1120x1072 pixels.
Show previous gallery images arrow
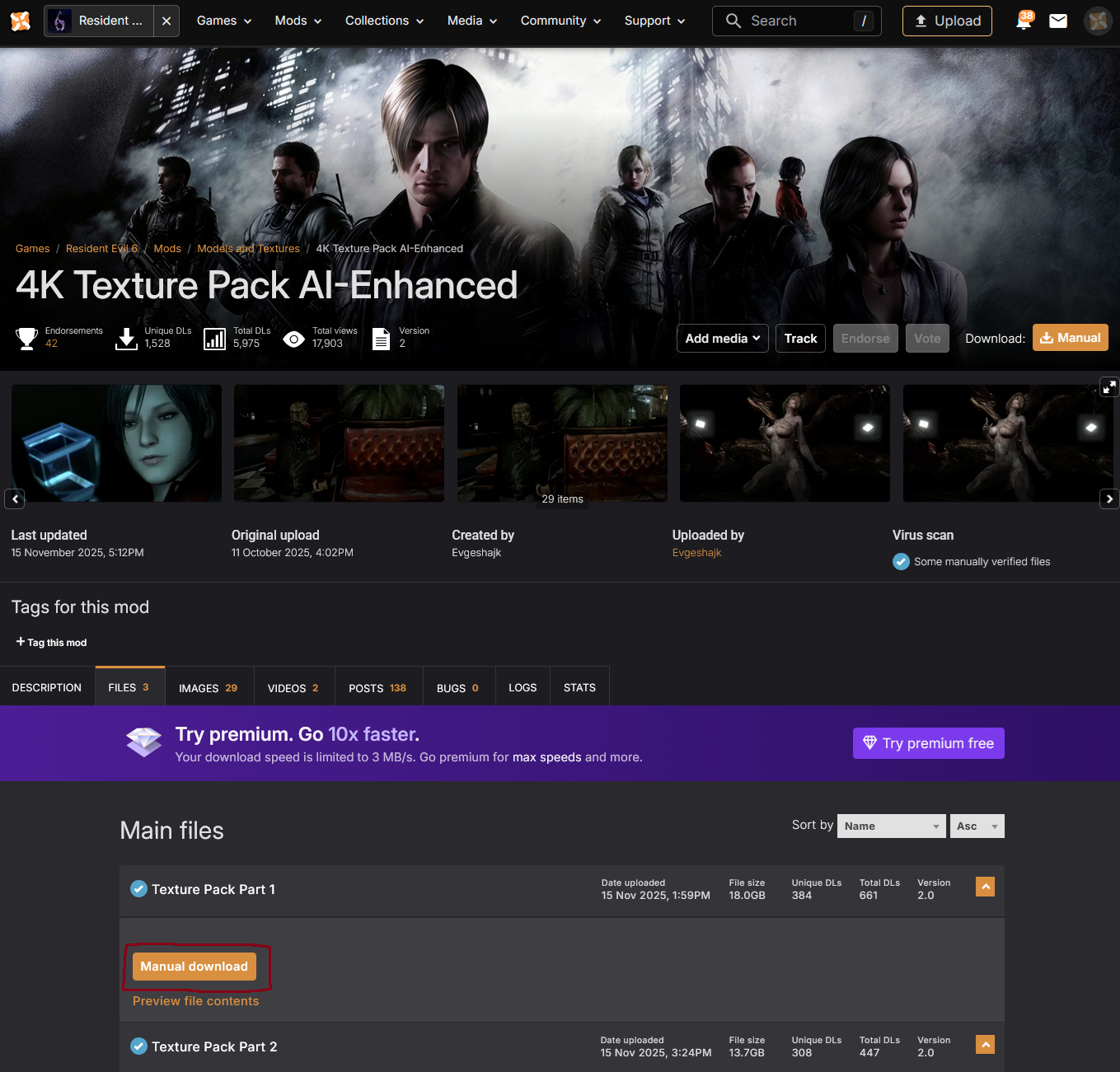(x=15, y=499)
